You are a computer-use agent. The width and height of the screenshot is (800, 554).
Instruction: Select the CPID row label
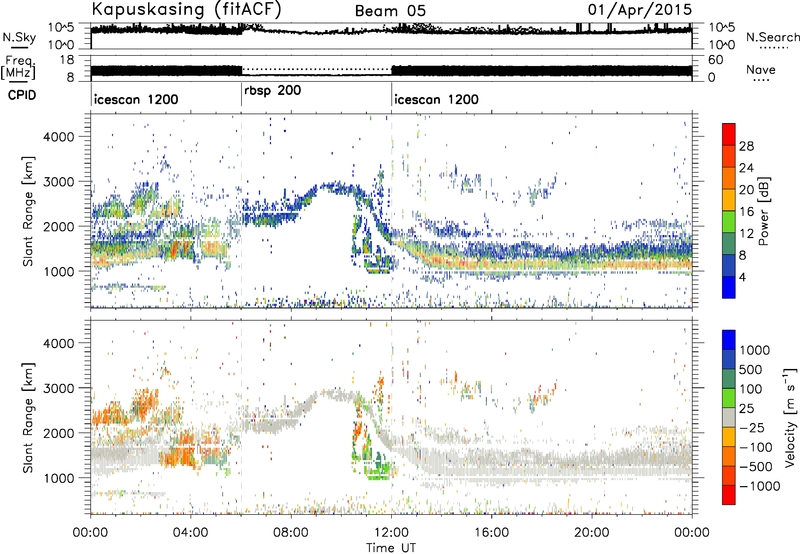22,95
